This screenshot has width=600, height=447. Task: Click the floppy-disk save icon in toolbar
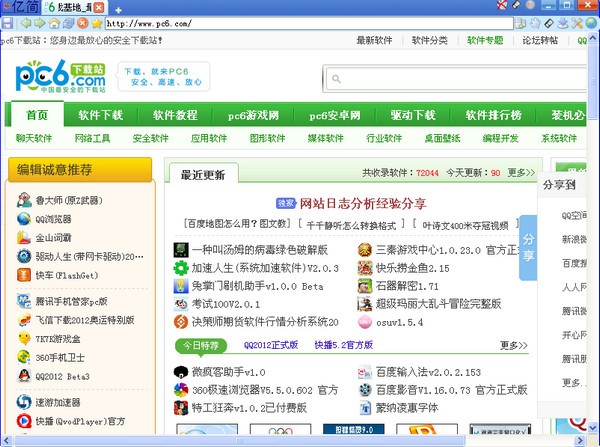click(x=7, y=23)
